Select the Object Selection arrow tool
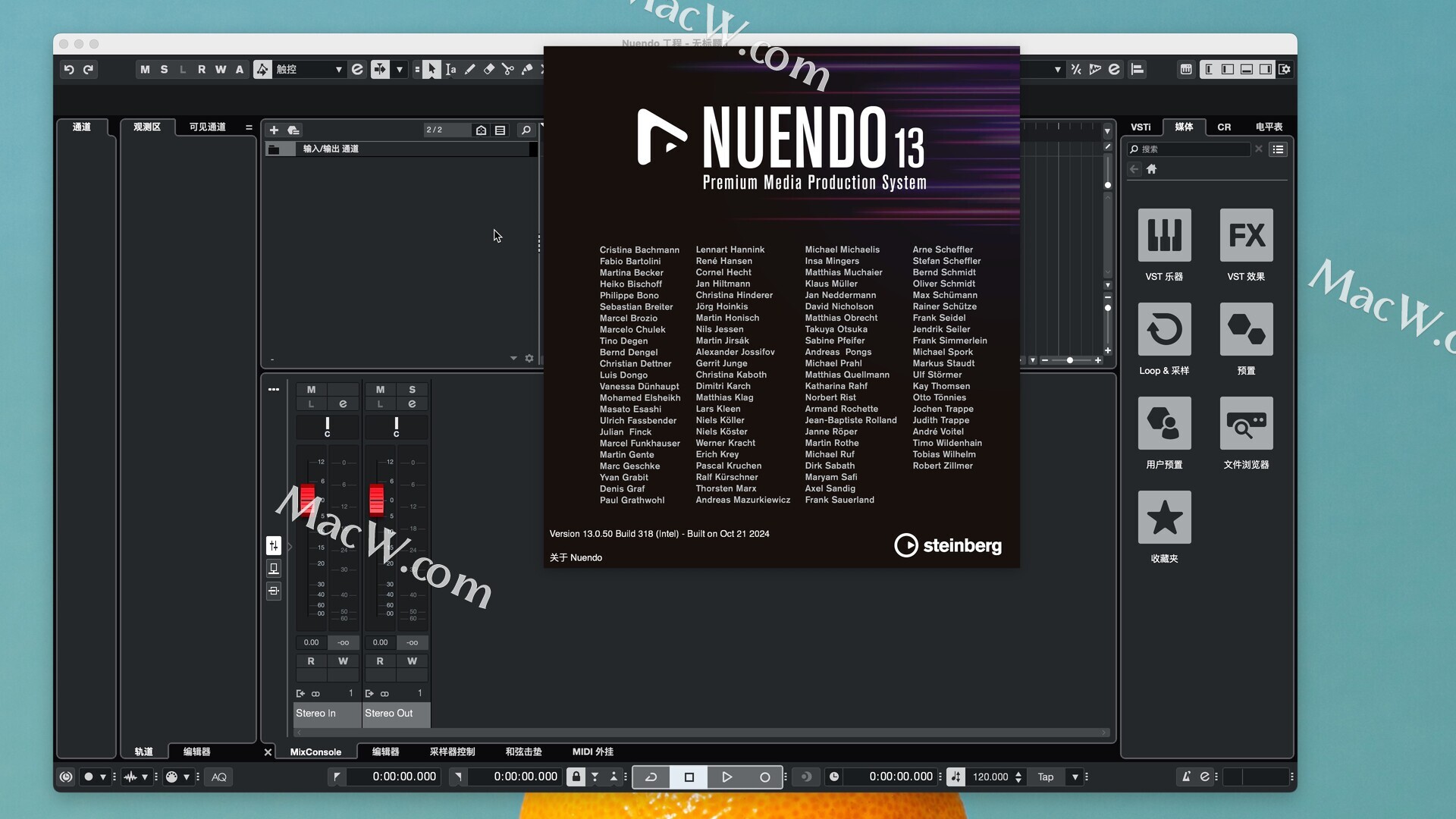Viewport: 1456px width, 819px height. tap(431, 69)
